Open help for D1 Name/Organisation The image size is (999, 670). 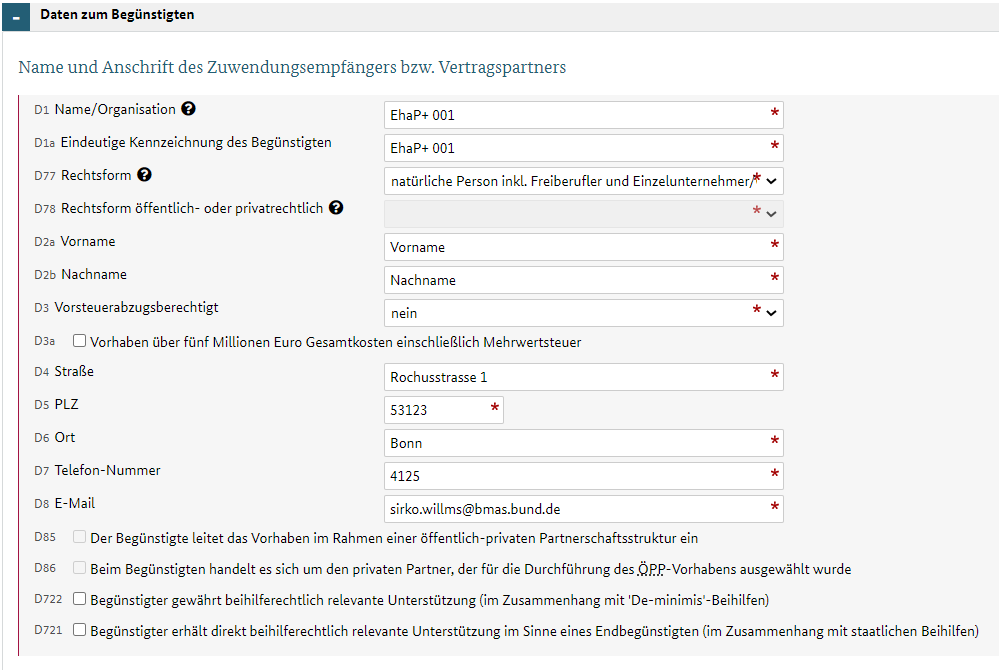[188, 109]
